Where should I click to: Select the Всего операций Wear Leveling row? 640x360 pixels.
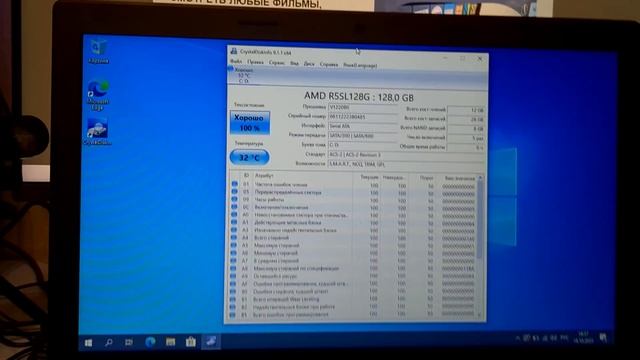coord(352,300)
